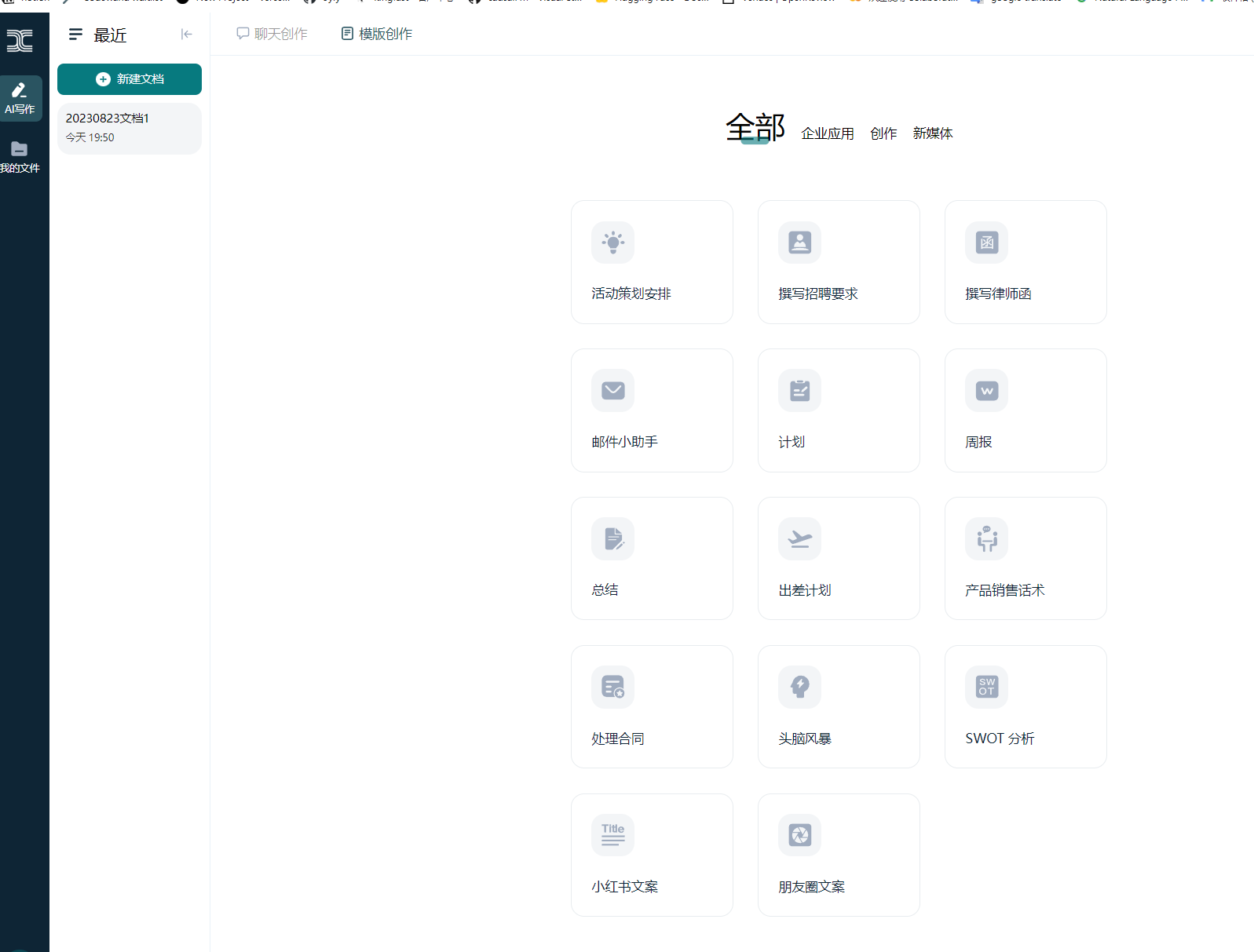Viewport: 1254px width, 952px height.
Task: Switch to the 聊天创作 tab
Action: (272, 34)
